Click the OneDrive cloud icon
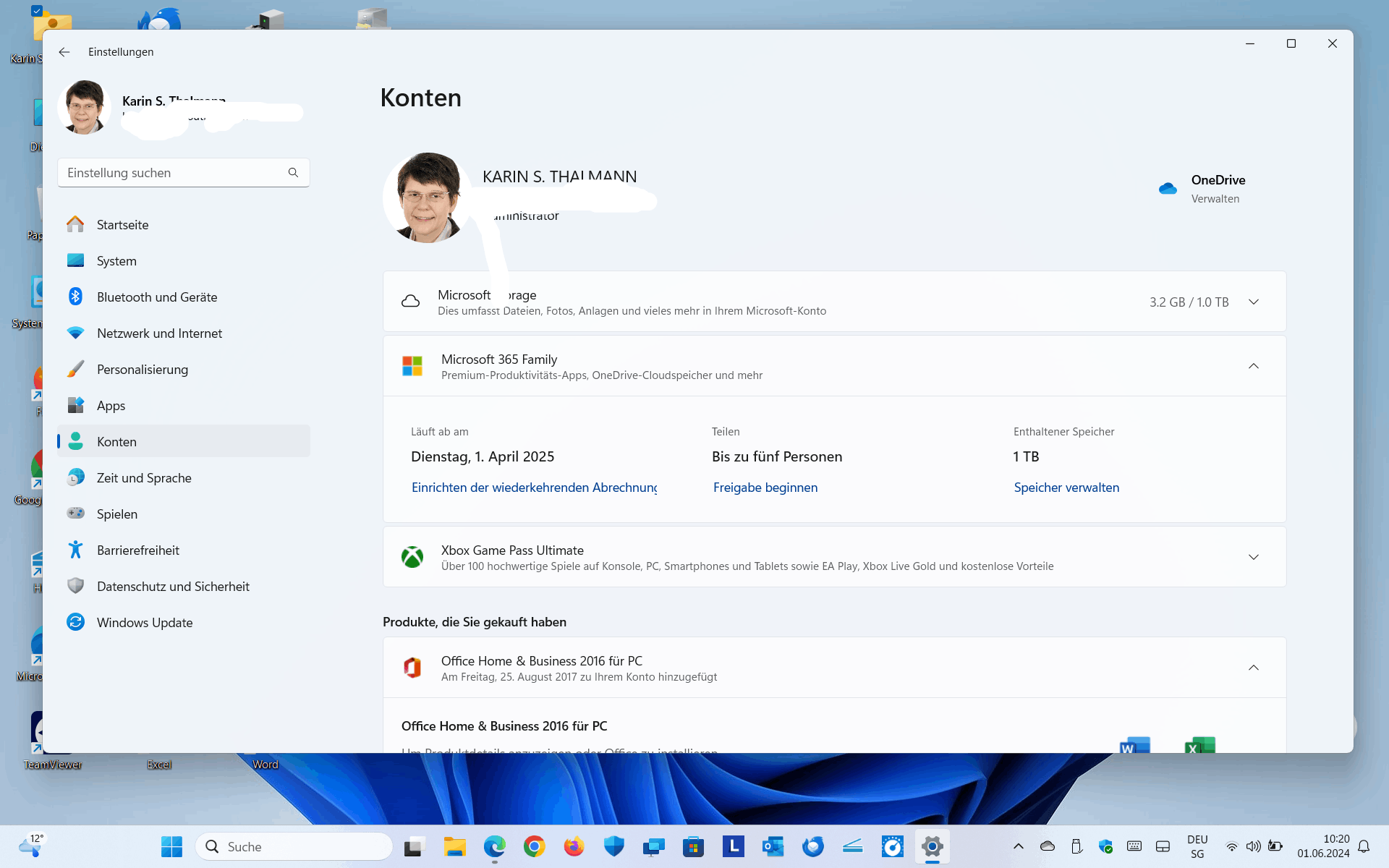1389x868 pixels. pos(1168,189)
